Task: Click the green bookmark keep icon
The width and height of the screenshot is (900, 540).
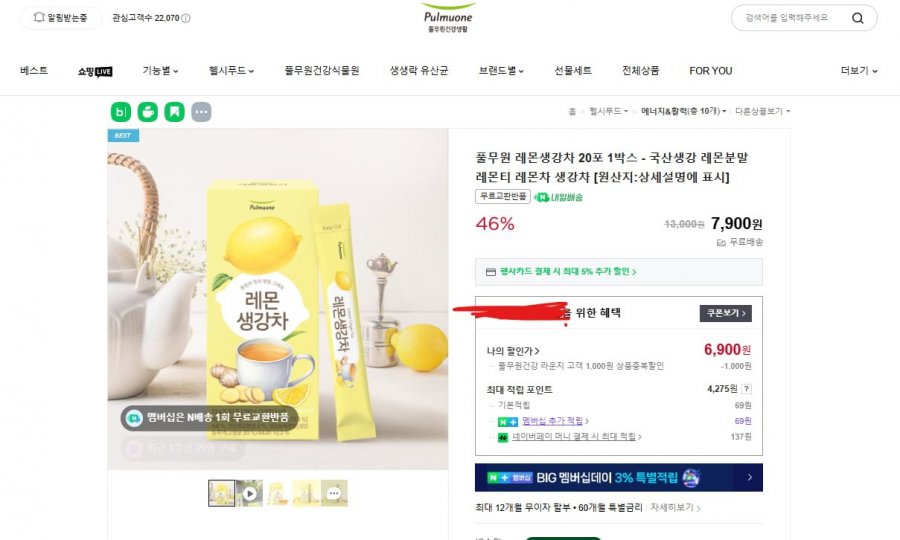Action: [x=174, y=111]
